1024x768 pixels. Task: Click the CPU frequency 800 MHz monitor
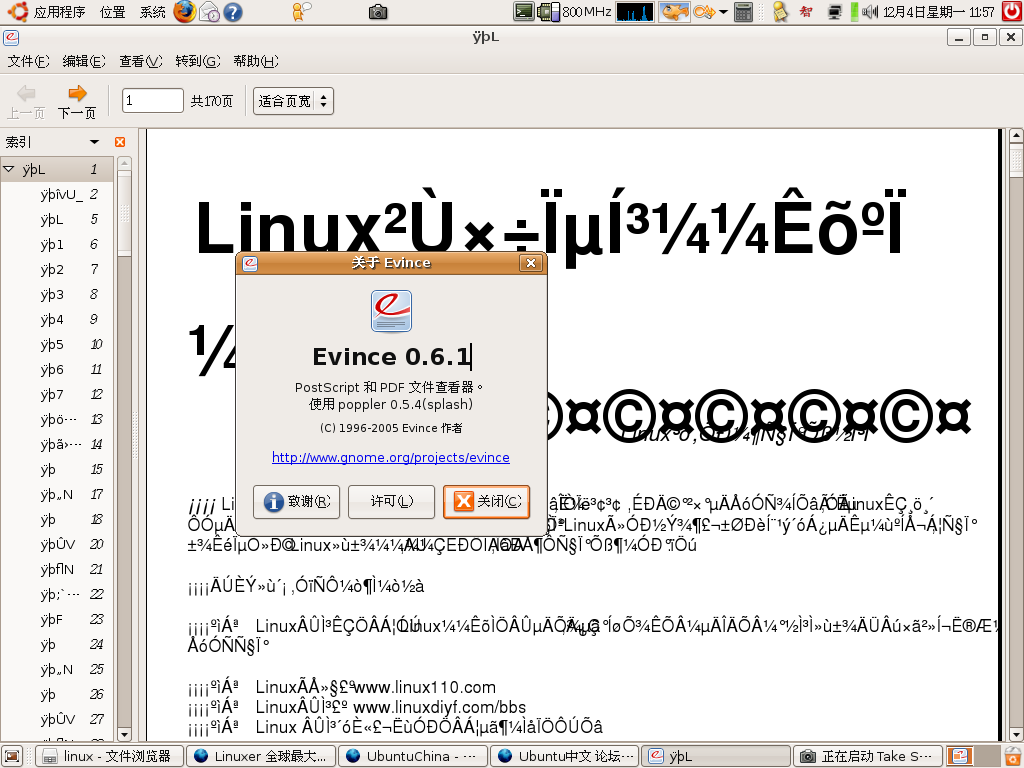(574, 12)
